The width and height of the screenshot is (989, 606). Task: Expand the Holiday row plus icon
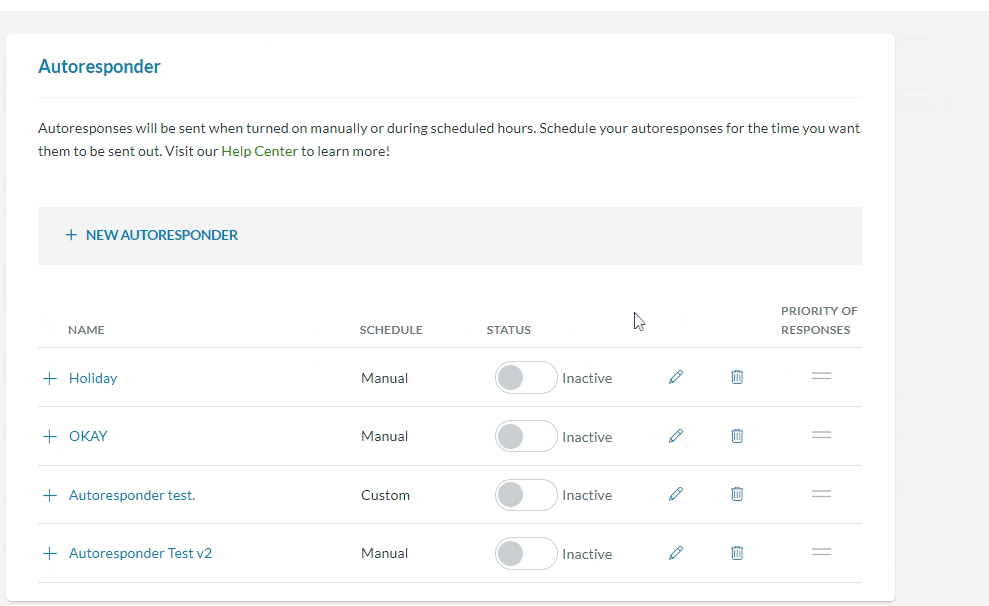pyautogui.click(x=50, y=379)
